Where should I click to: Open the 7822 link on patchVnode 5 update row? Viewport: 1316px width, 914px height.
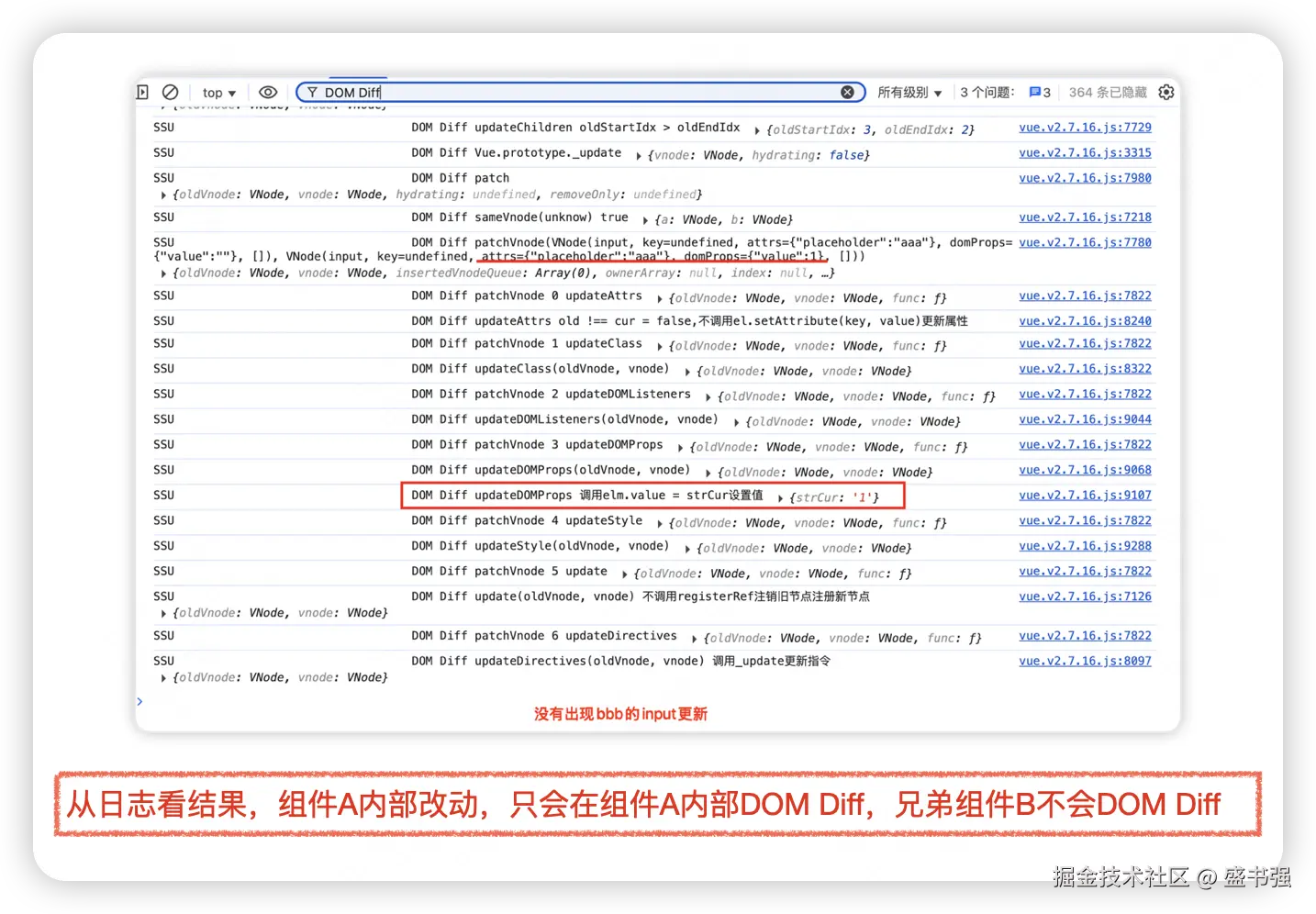point(1085,571)
